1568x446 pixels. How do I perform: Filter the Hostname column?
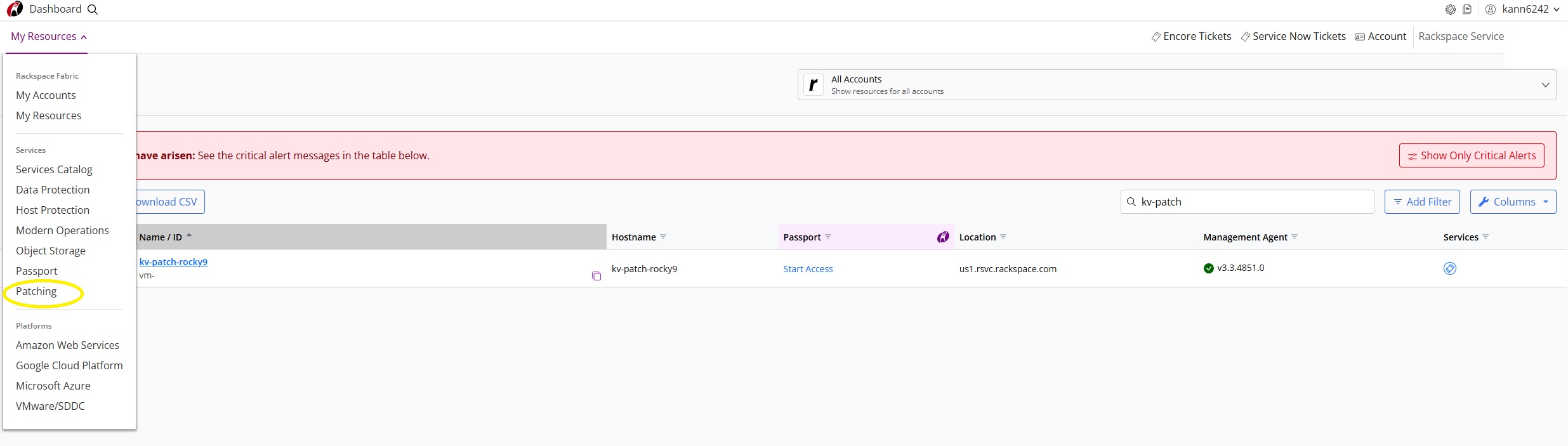[x=663, y=237]
